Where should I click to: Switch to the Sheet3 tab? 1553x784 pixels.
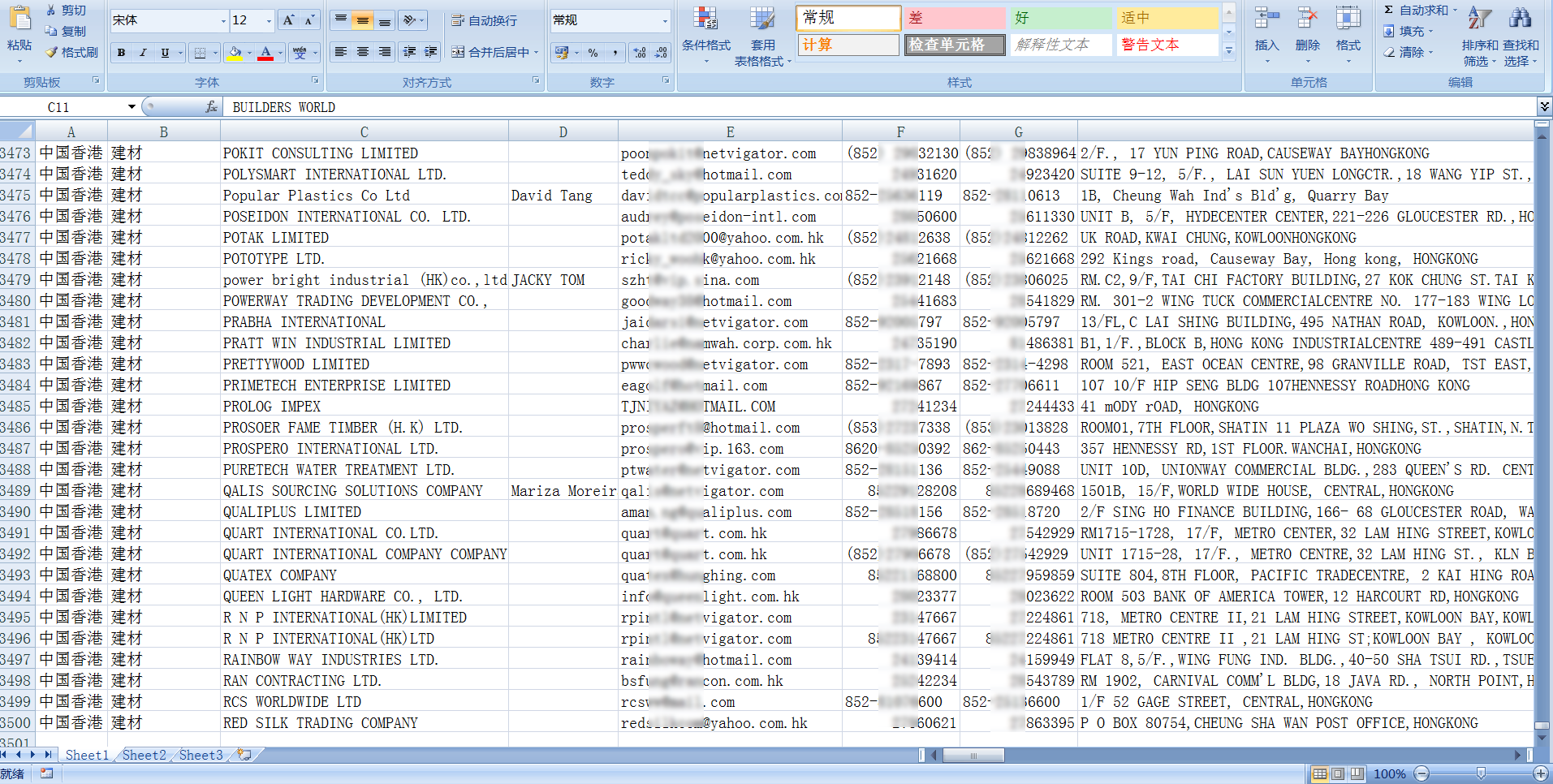pyautogui.click(x=201, y=755)
